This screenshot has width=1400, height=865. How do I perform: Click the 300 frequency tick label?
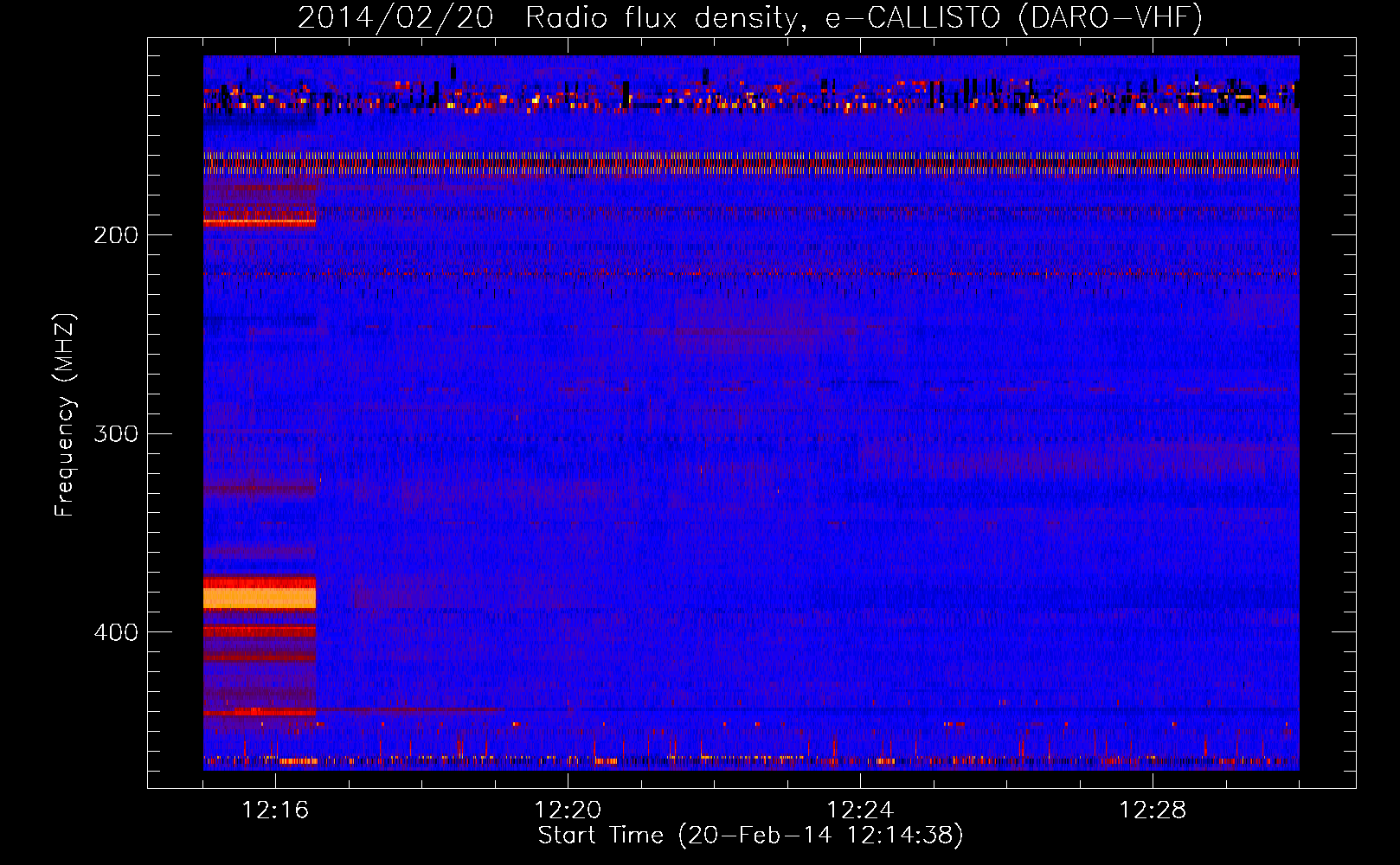(x=116, y=433)
